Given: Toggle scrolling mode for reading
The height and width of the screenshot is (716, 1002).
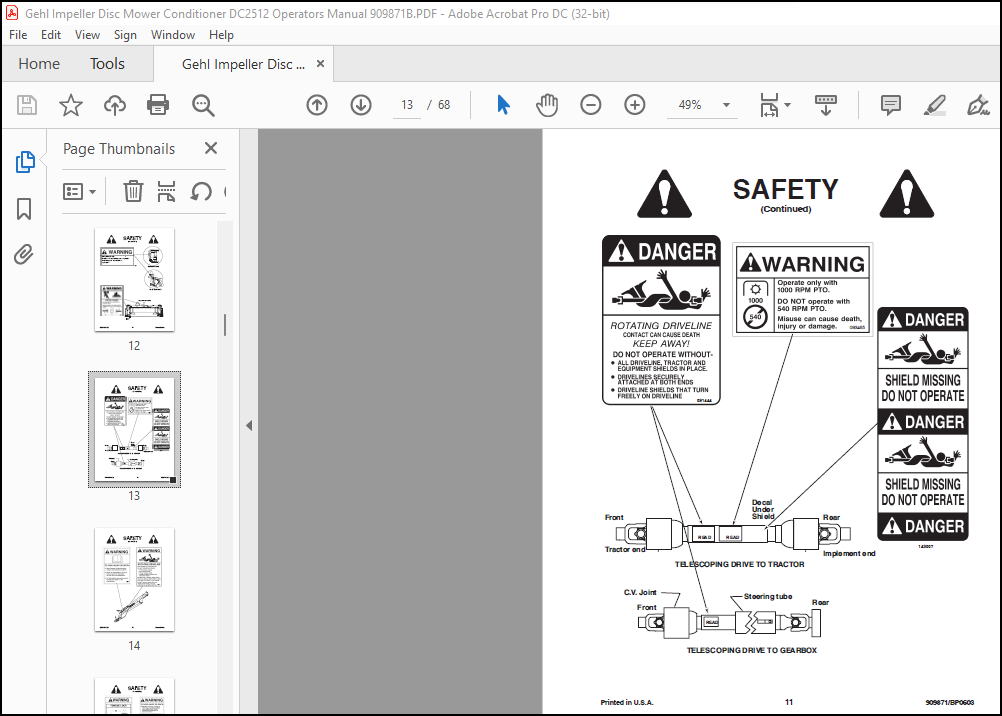Looking at the screenshot, I should 826,105.
